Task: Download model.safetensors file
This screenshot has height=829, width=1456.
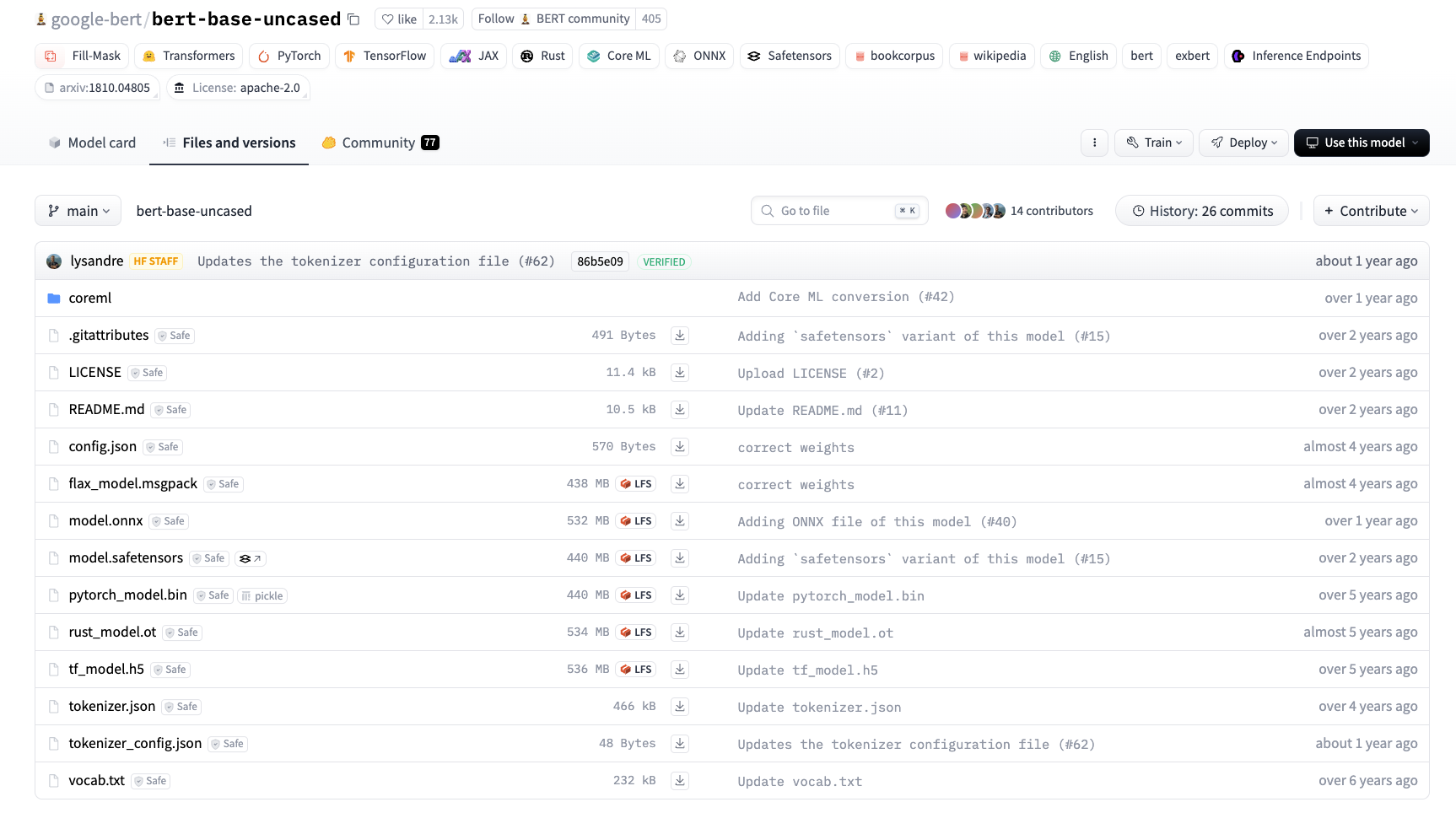Action: (x=680, y=558)
